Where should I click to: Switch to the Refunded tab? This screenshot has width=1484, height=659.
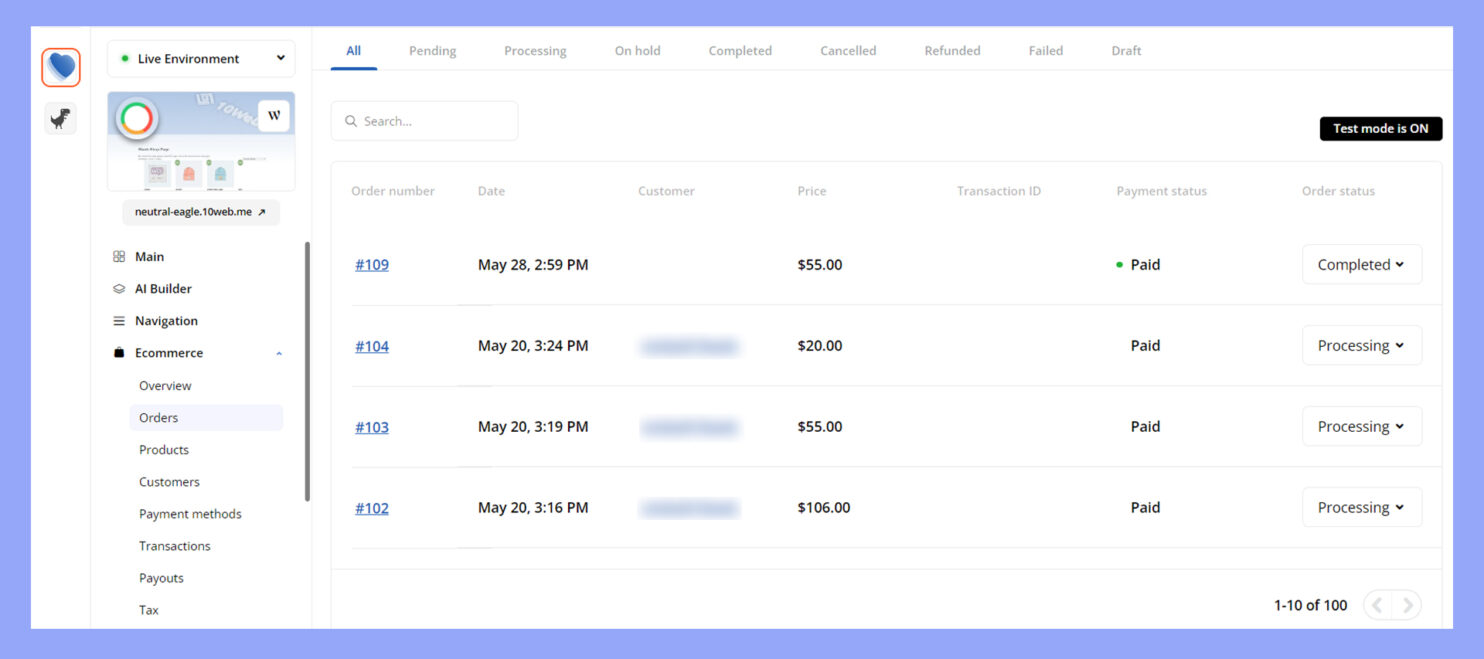pos(952,50)
